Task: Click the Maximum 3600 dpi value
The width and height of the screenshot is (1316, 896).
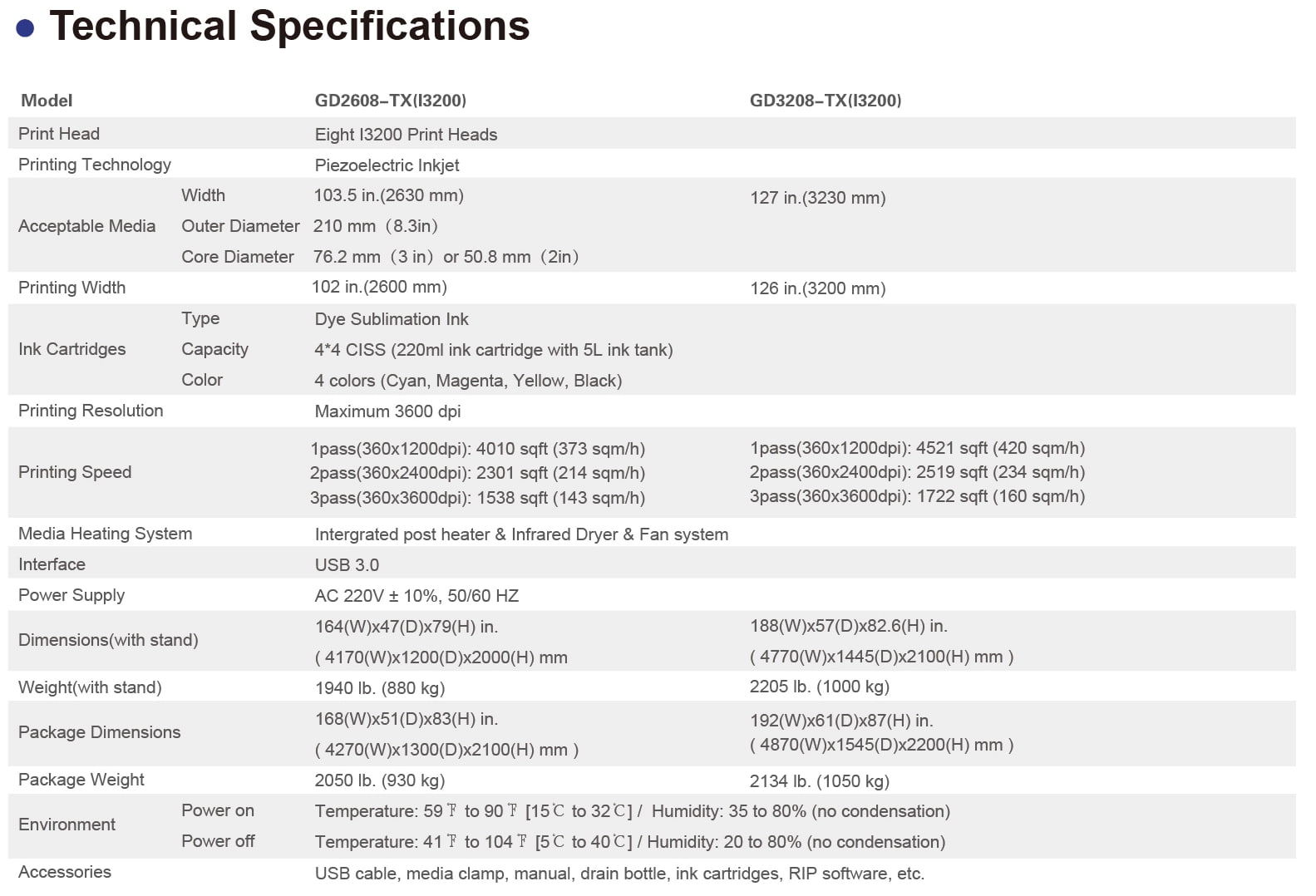Action: click(387, 411)
